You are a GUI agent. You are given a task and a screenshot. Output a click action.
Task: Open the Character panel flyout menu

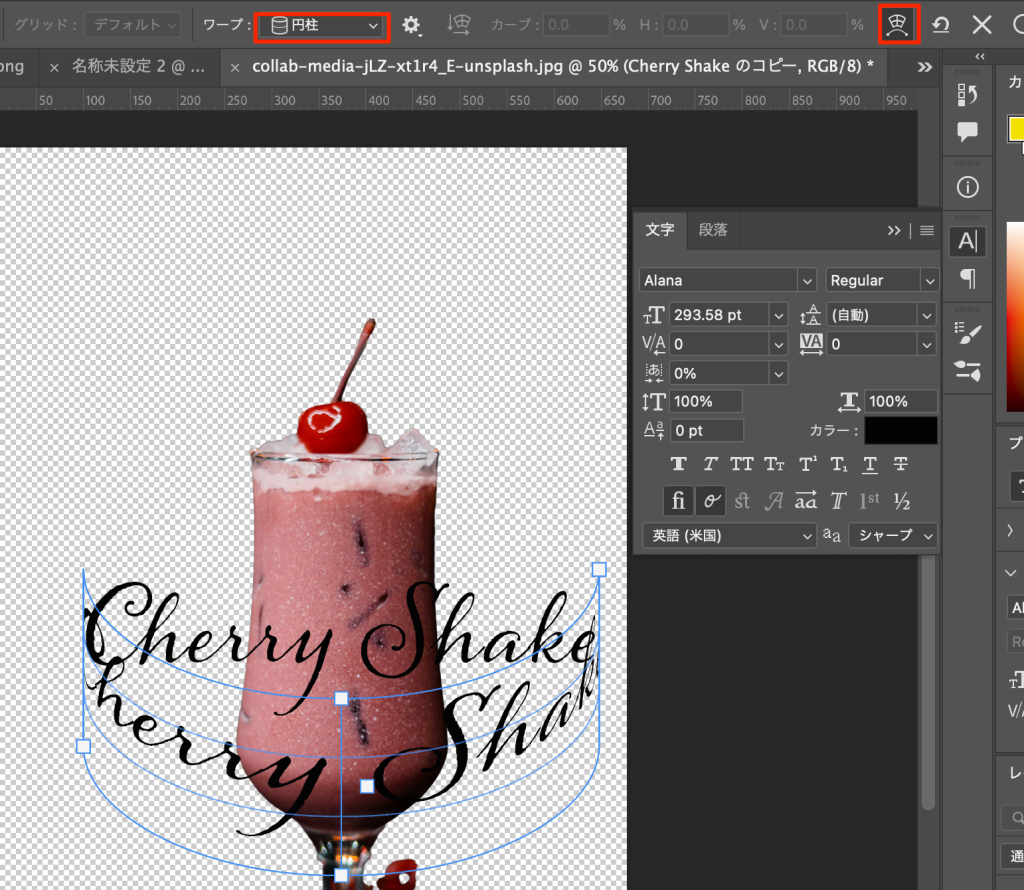point(927,230)
